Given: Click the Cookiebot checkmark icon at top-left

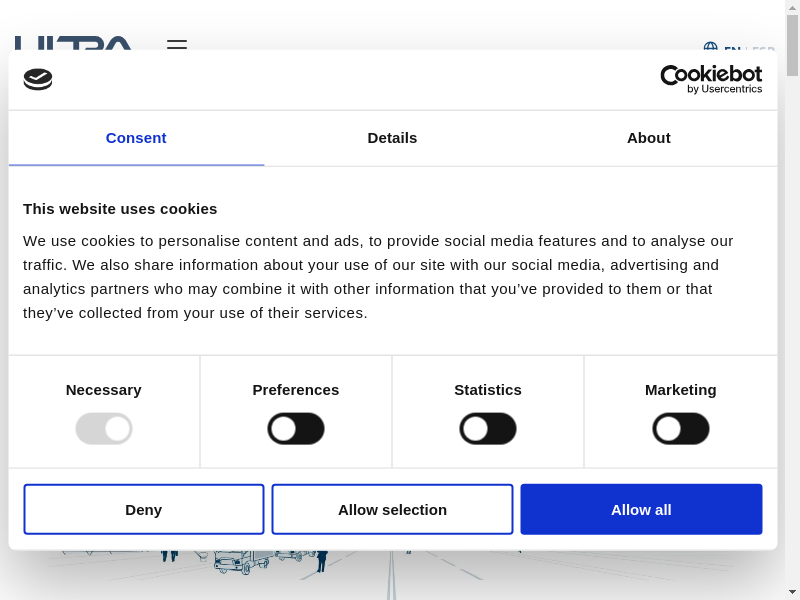Looking at the screenshot, I should pyautogui.click(x=38, y=79).
